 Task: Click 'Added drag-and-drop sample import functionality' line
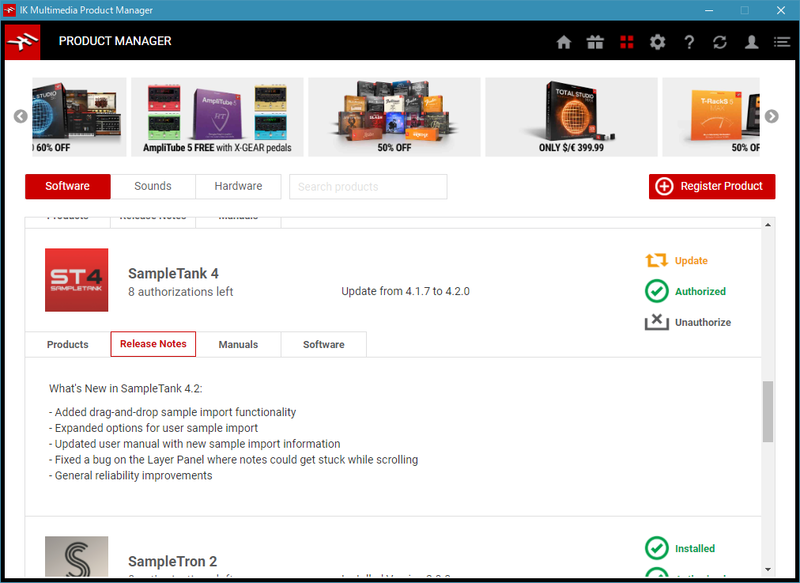tap(172, 412)
